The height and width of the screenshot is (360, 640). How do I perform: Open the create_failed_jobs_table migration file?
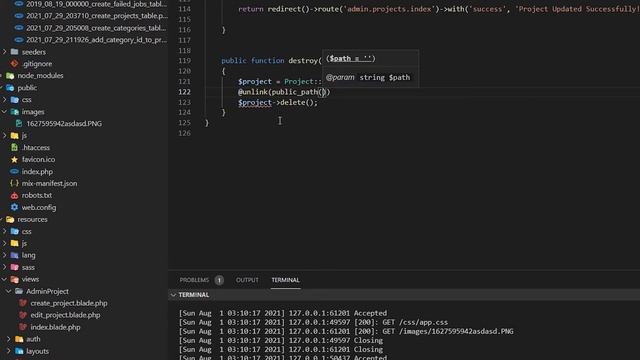(x=96, y=4)
